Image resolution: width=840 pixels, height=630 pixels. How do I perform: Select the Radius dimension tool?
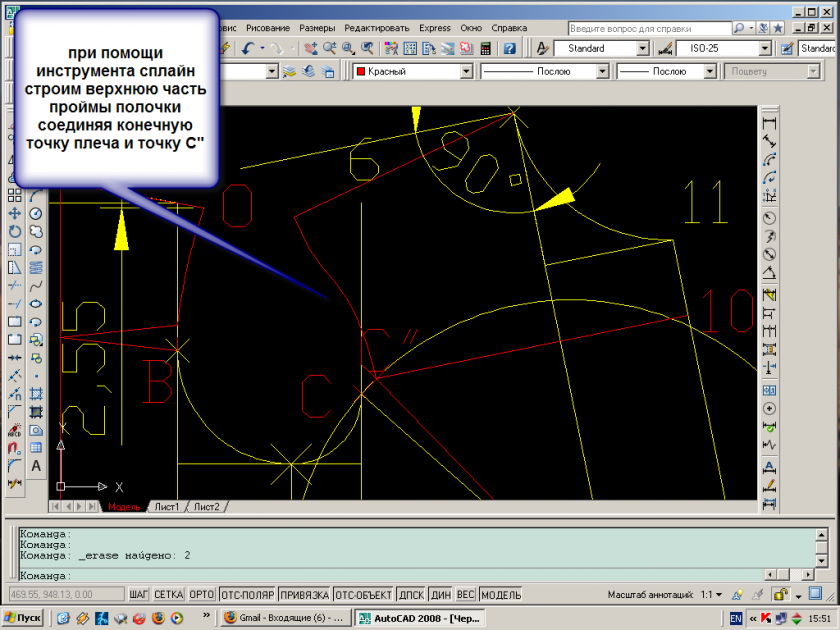(x=769, y=218)
